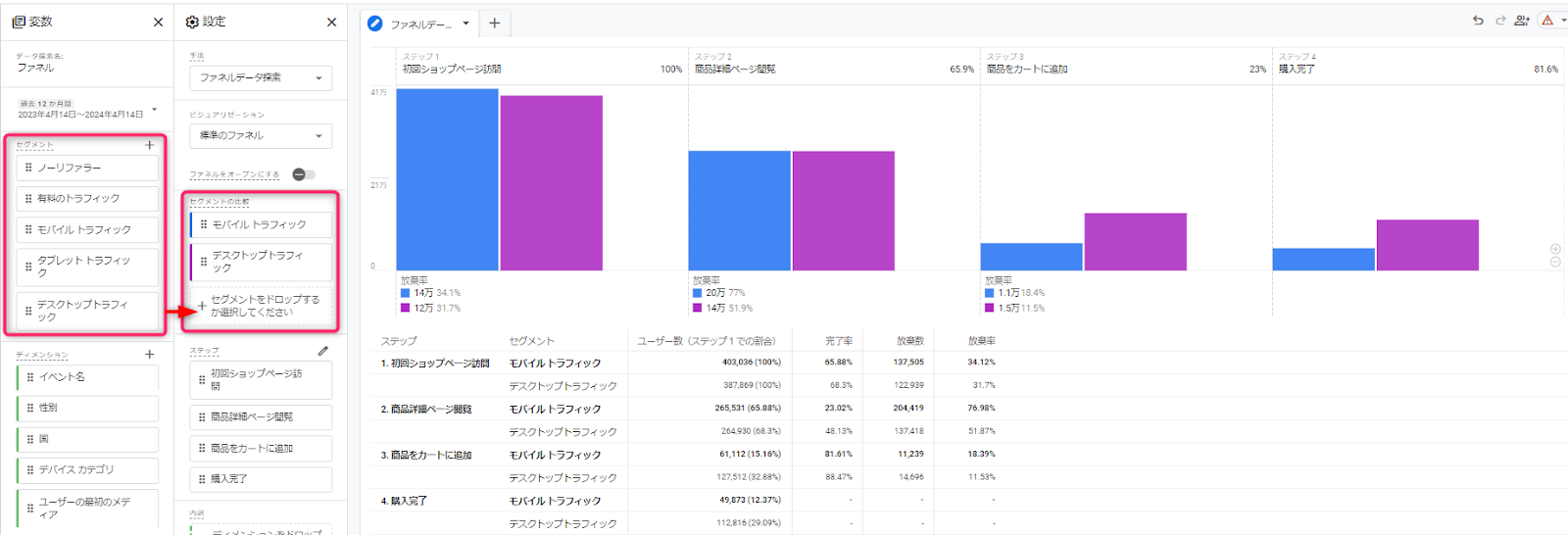The image size is (1568, 535).
Task: Open the ファネルデー... tab dropdown arrow
Action: tap(465, 24)
